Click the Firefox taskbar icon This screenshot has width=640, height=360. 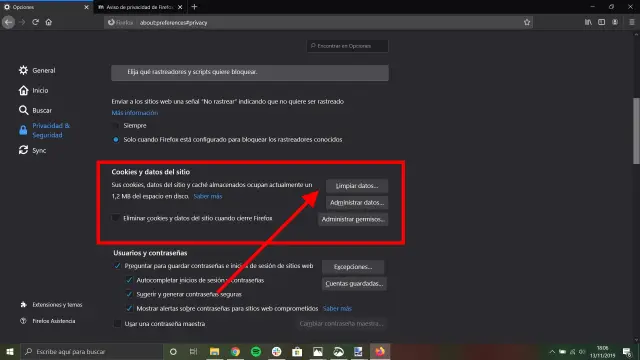(380, 351)
